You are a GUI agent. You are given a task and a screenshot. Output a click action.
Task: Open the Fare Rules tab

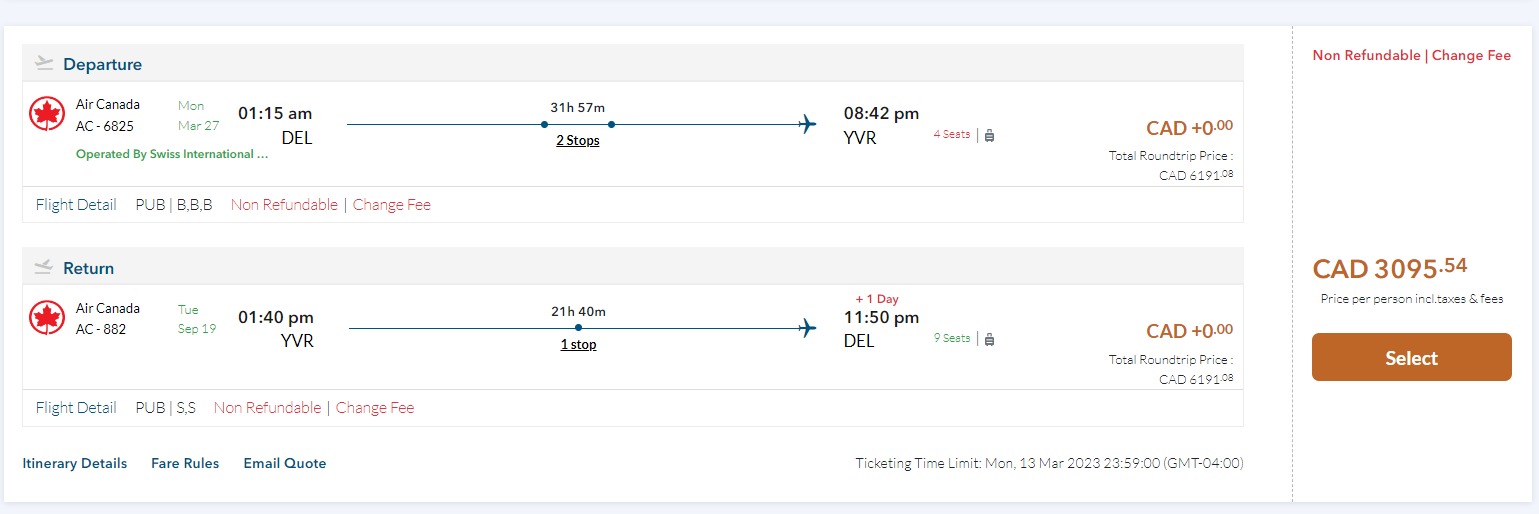(x=185, y=463)
